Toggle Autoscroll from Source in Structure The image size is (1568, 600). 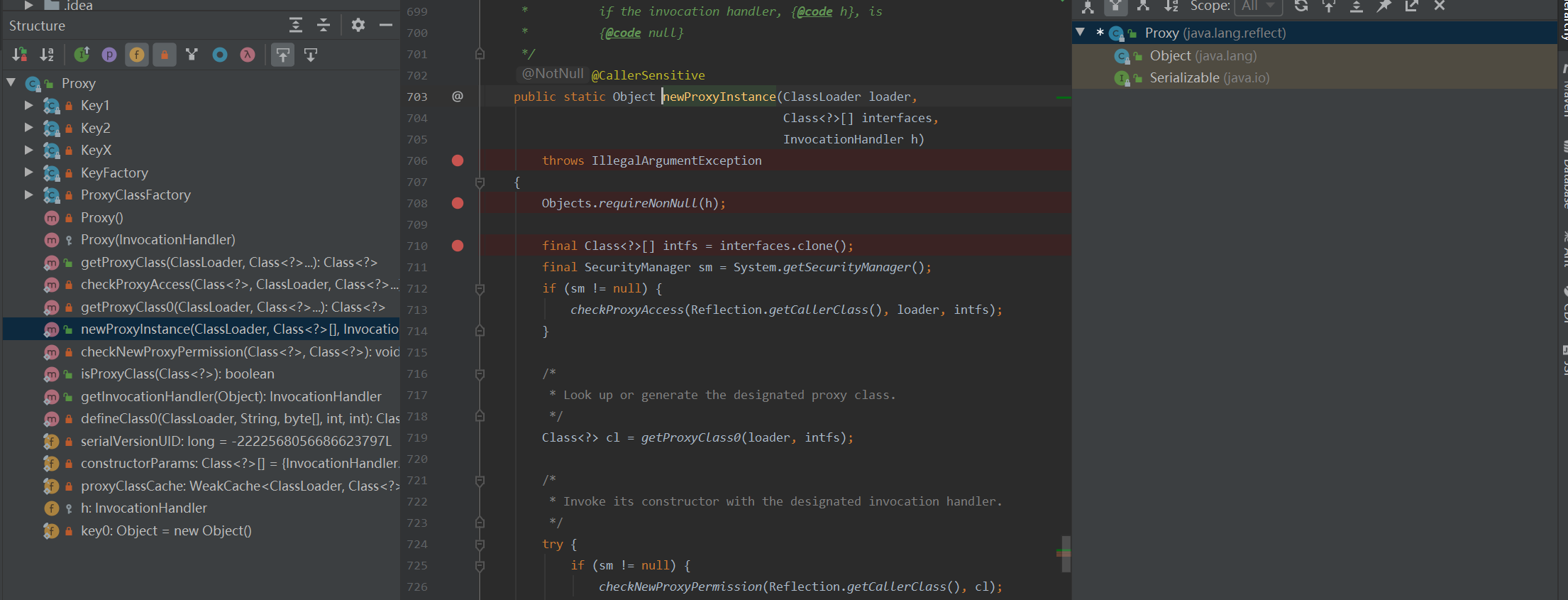tap(311, 55)
